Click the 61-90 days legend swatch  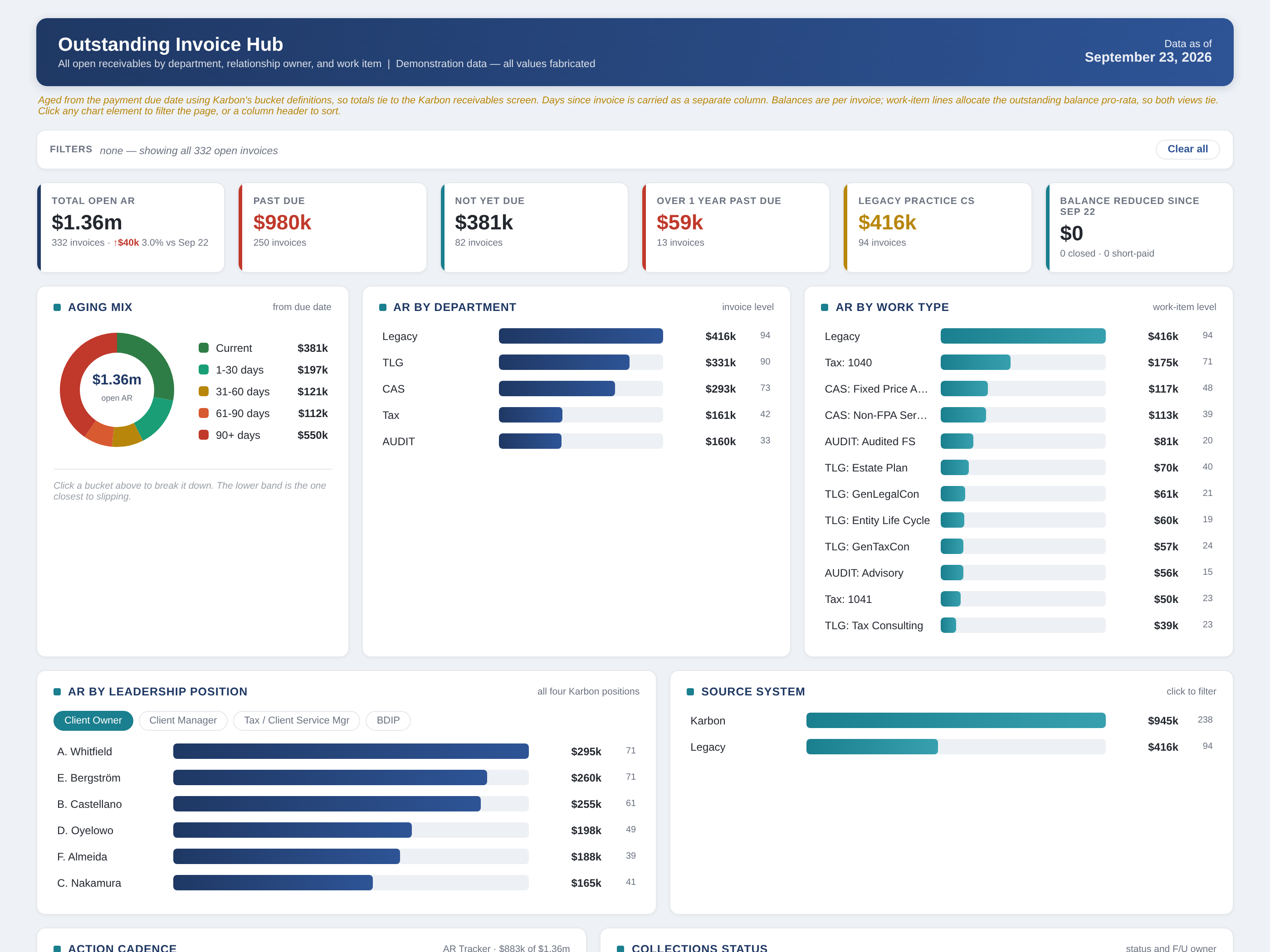203,413
